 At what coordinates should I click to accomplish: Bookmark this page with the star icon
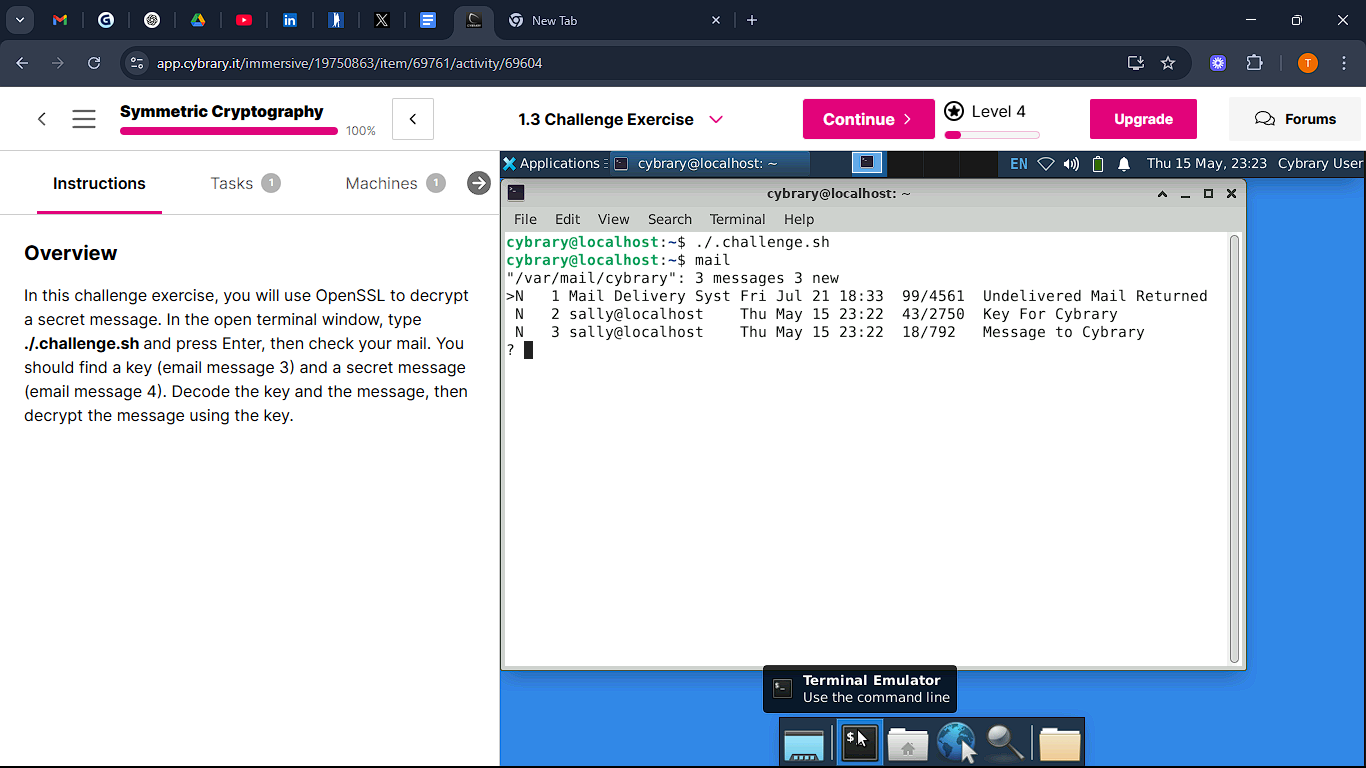pyautogui.click(x=1168, y=63)
